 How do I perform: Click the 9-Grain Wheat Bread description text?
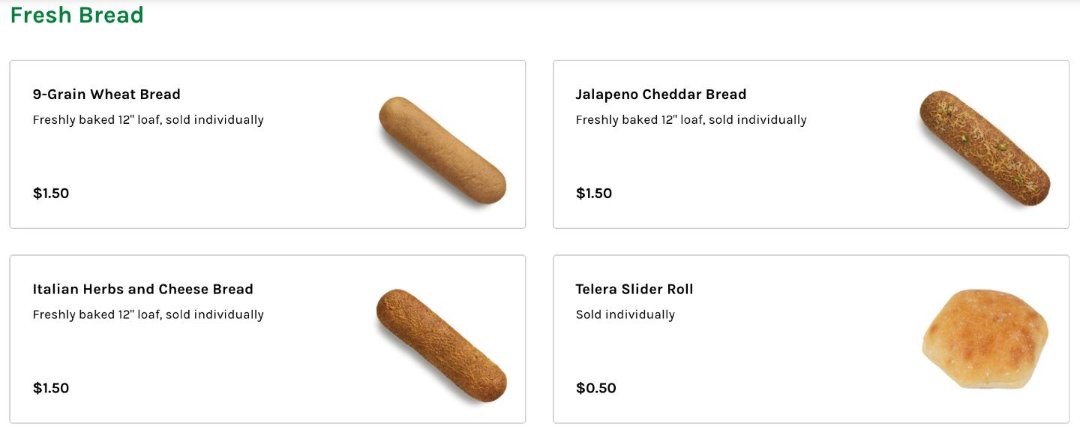point(148,120)
